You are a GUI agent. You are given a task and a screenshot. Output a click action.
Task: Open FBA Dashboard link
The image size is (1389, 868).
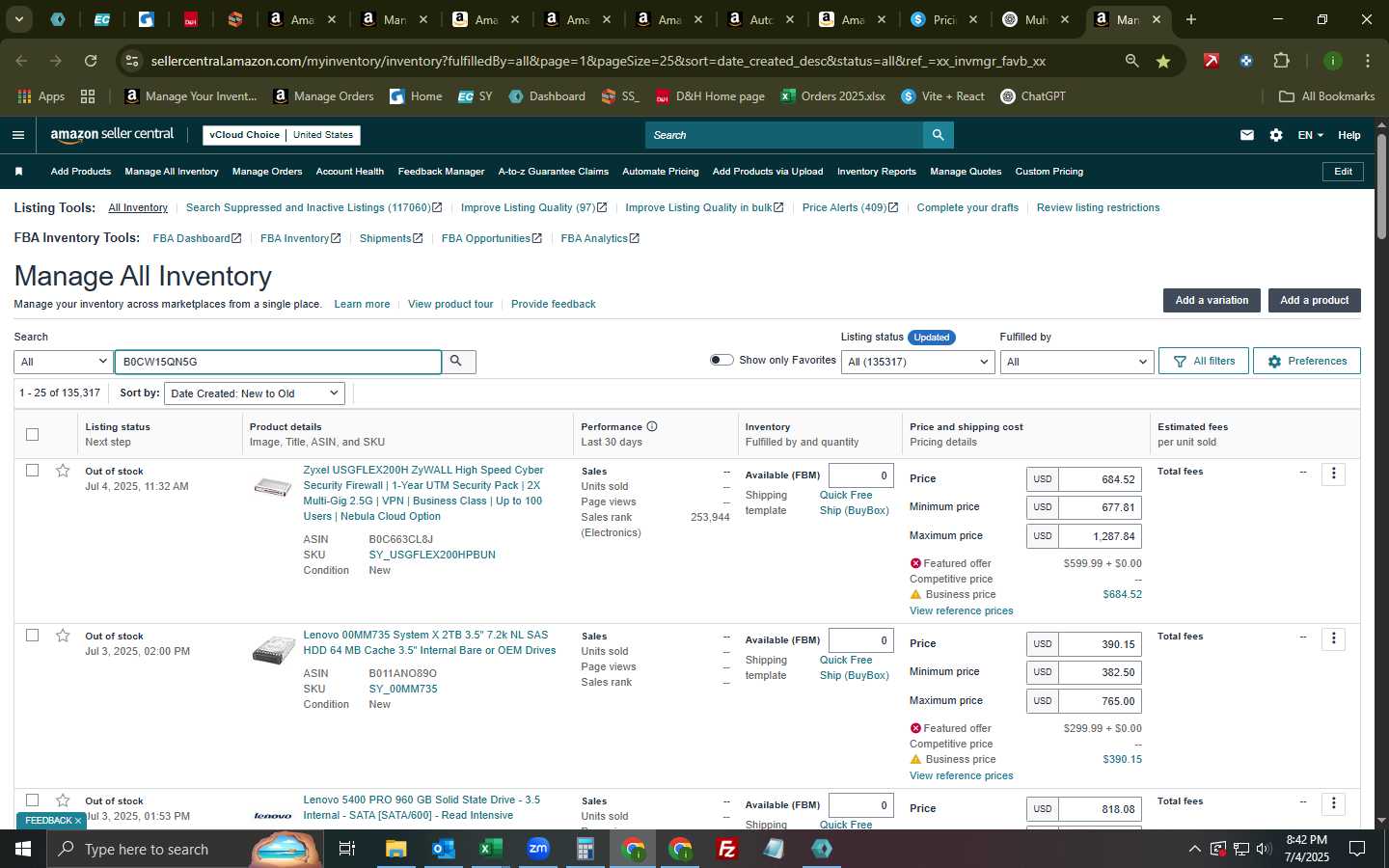point(197,238)
